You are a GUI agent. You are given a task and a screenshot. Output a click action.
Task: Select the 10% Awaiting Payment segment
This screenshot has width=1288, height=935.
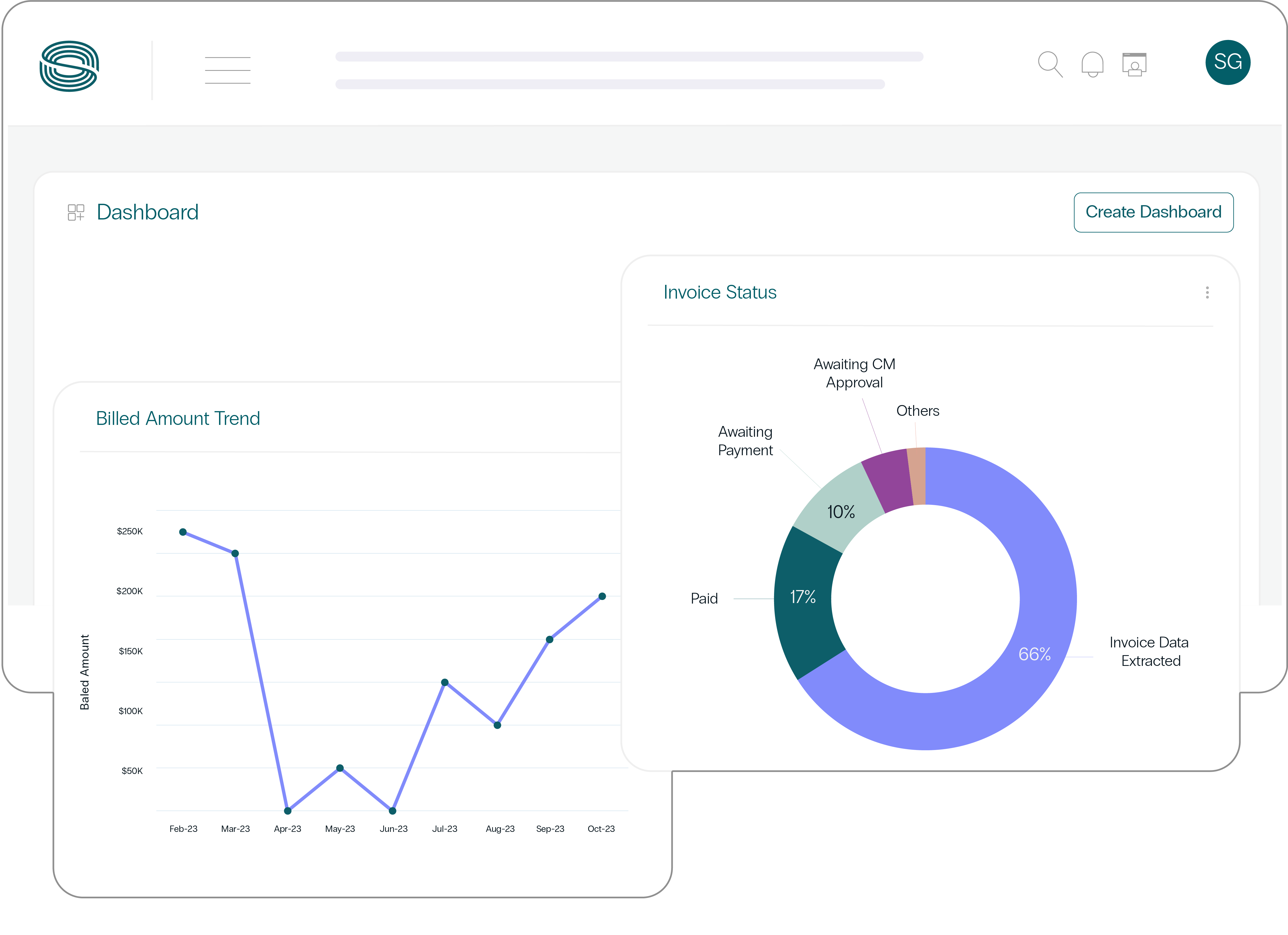point(841,512)
